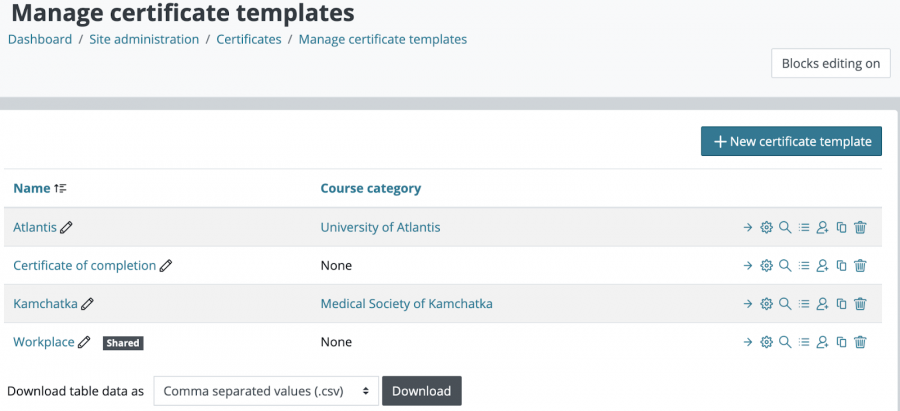Open the download format dropdown
Image resolution: width=900 pixels, height=411 pixels.
click(x=266, y=391)
